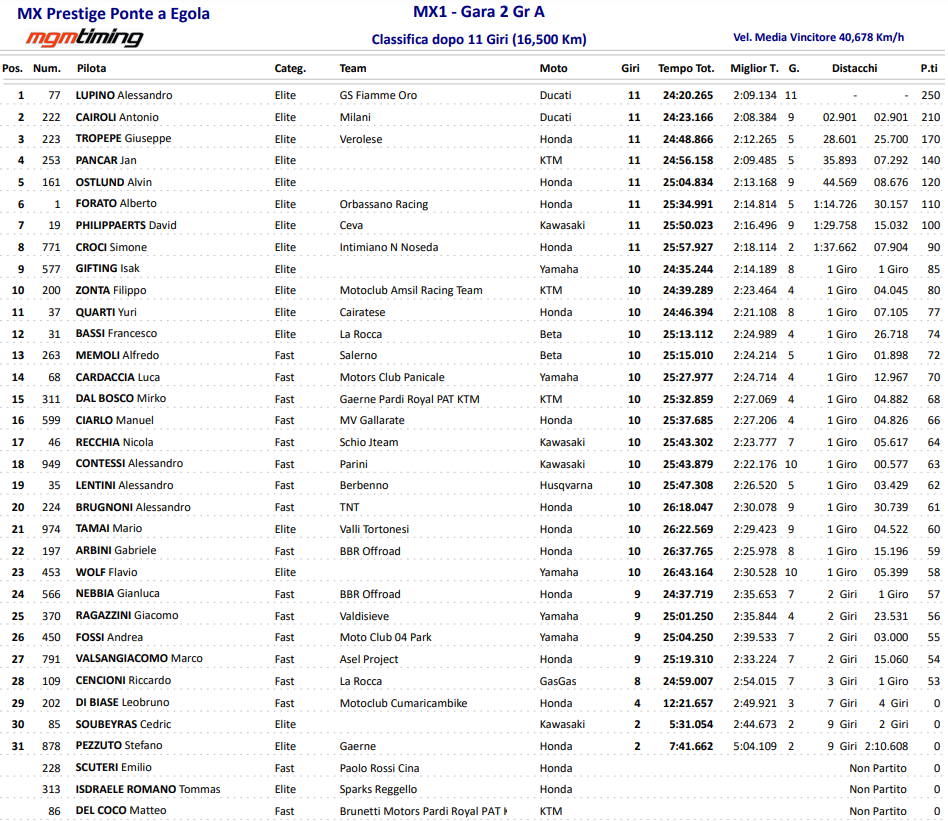Image resolution: width=948 pixels, height=821 pixels.
Task: Click rider 'NEBBIA Gianluca'
Action: coord(117,594)
